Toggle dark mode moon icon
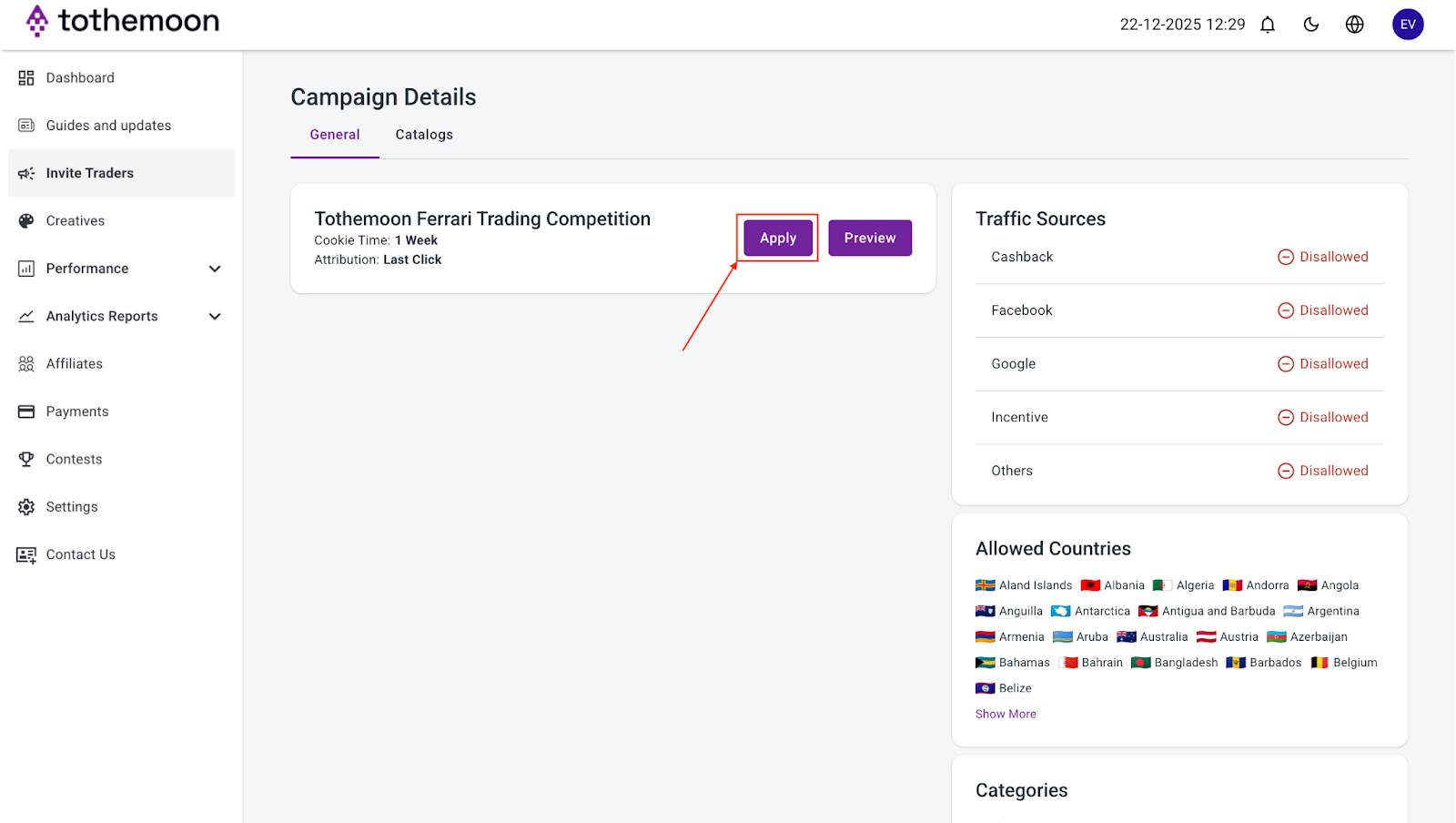Screen dimensions: 1456x823 pos(1311,25)
